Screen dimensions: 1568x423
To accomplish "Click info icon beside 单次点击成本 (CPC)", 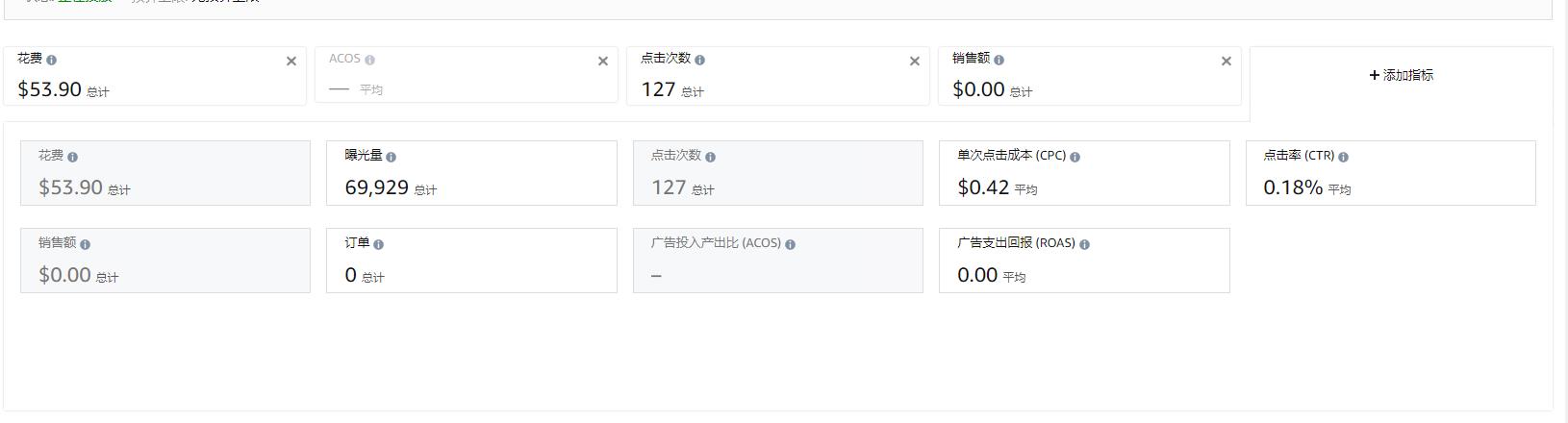I will [x=1075, y=157].
